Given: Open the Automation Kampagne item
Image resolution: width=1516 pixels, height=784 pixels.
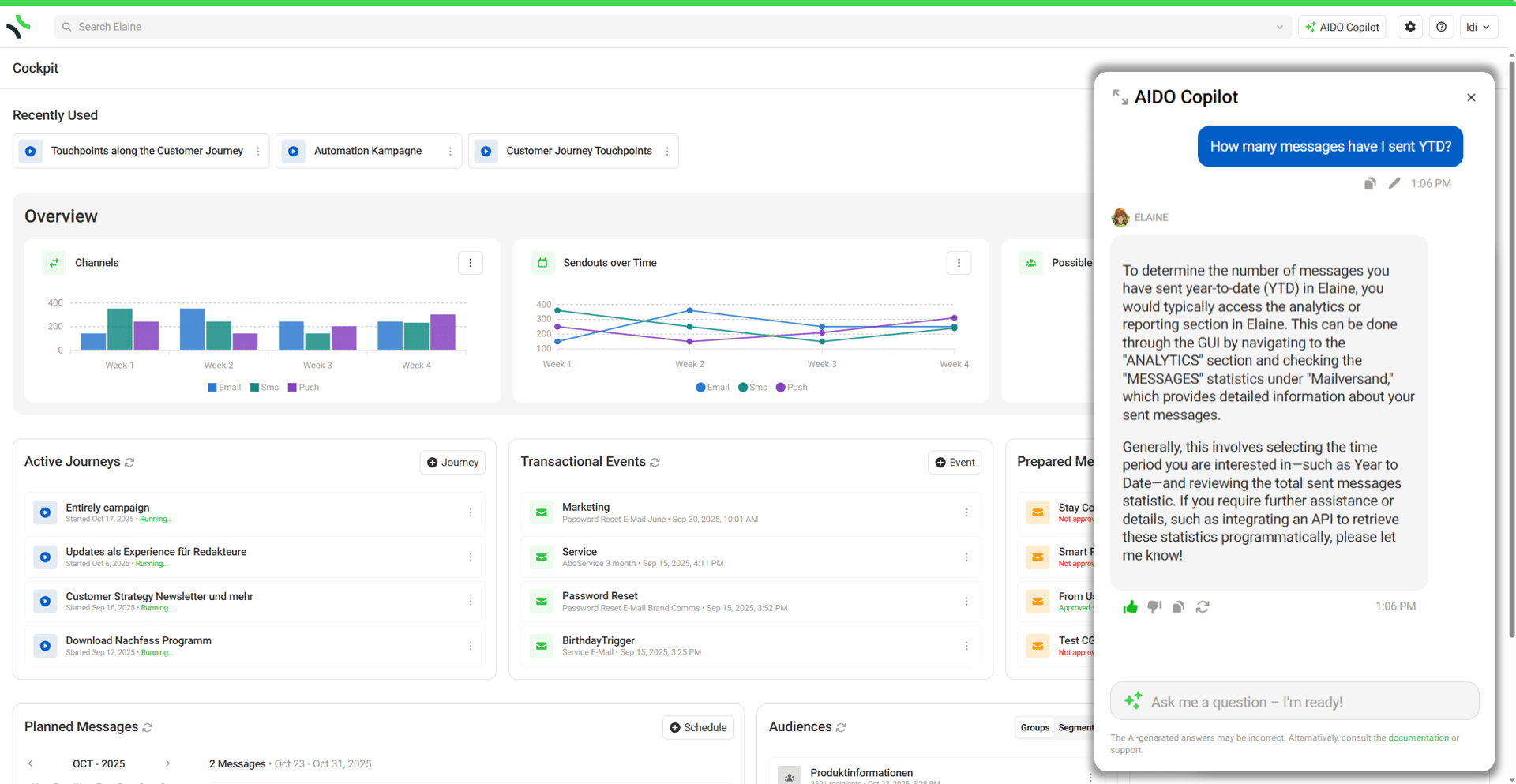Looking at the screenshot, I should (368, 151).
